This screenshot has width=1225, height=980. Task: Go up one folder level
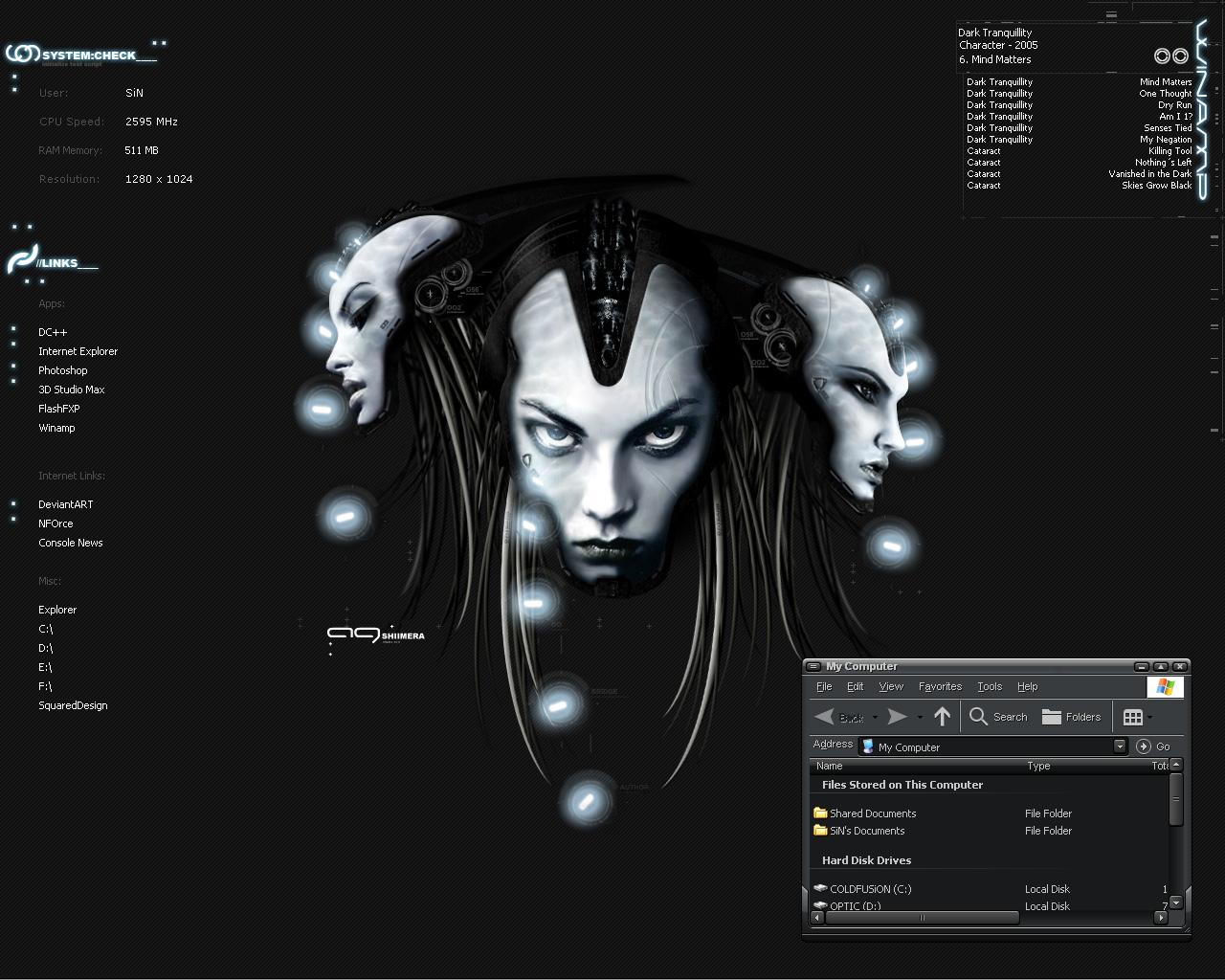[x=943, y=716]
